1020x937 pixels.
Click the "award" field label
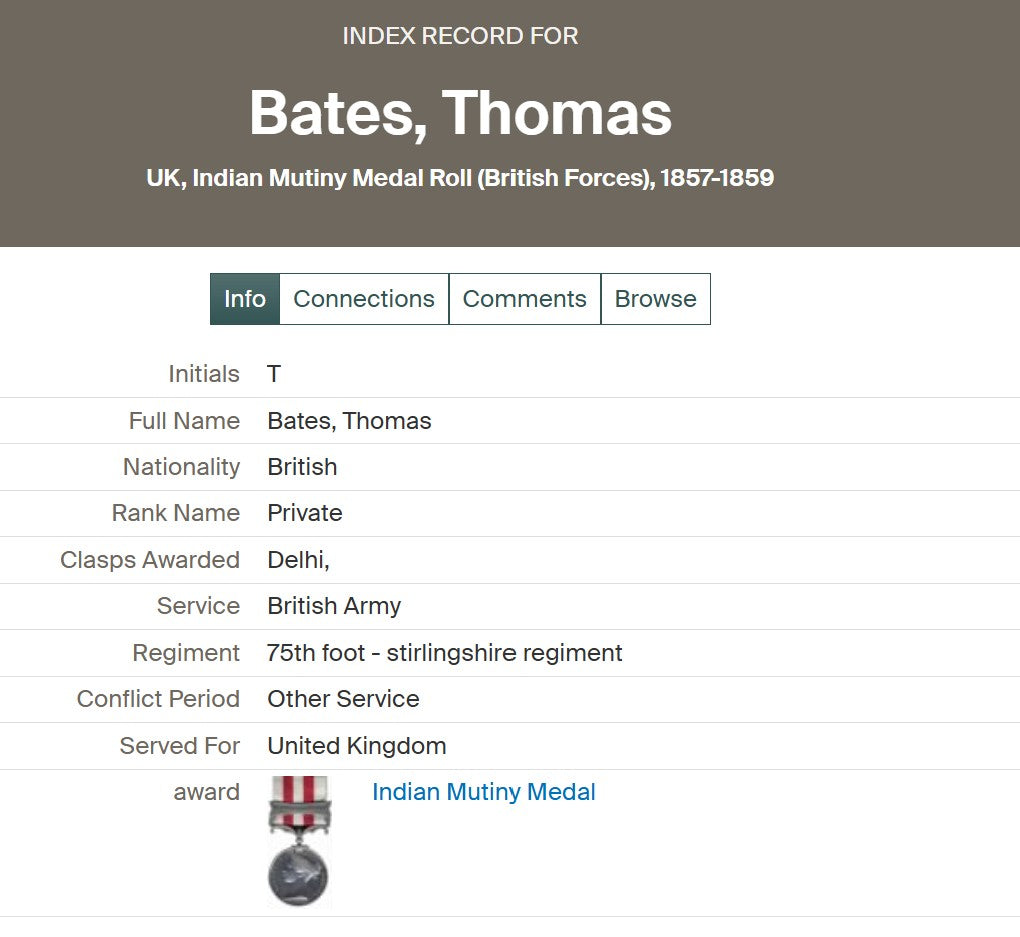(206, 792)
